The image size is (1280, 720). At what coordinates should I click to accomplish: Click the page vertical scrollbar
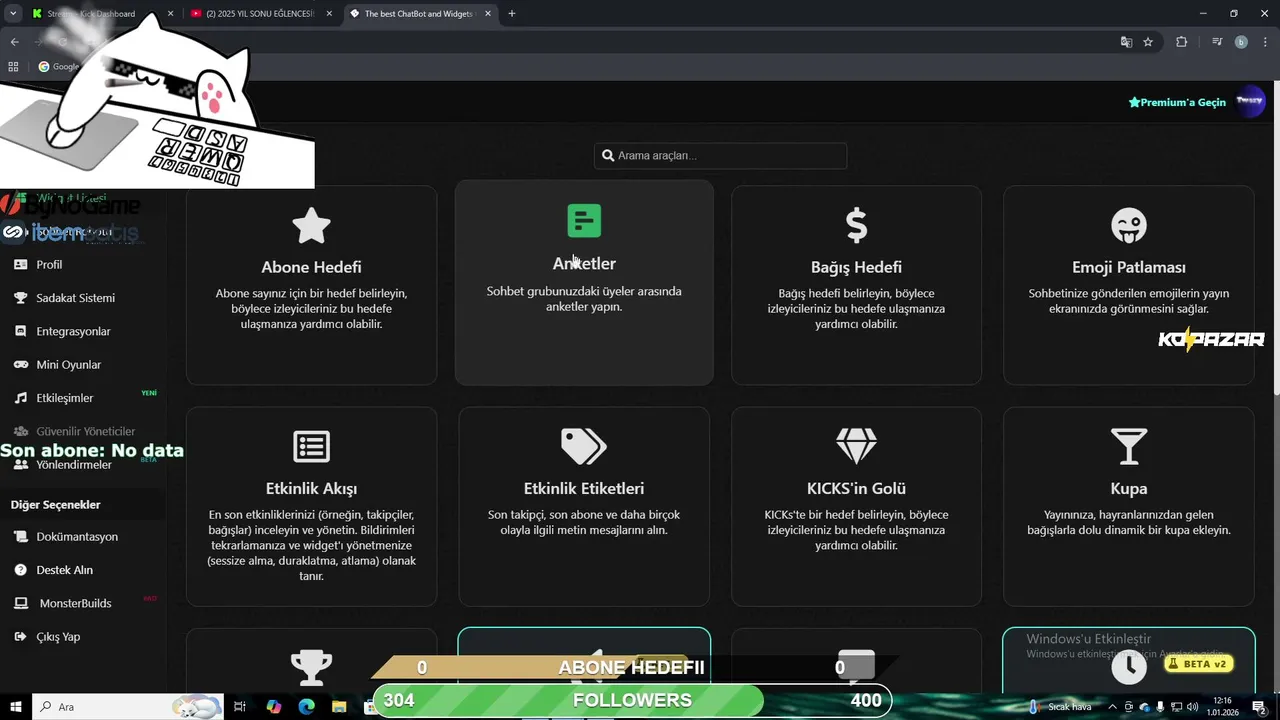(x=1275, y=240)
